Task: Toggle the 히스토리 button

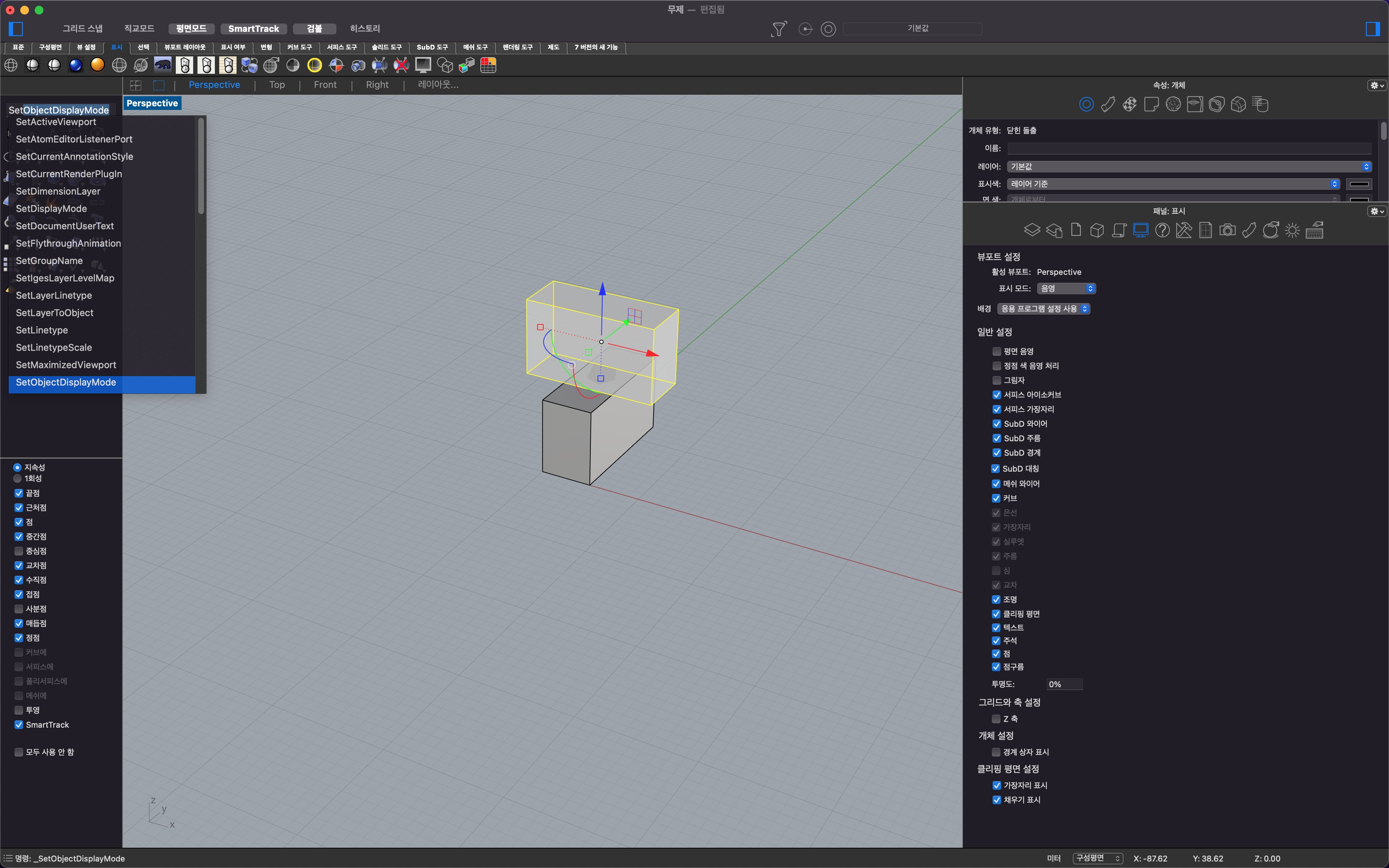Action: tap(365, 29)
